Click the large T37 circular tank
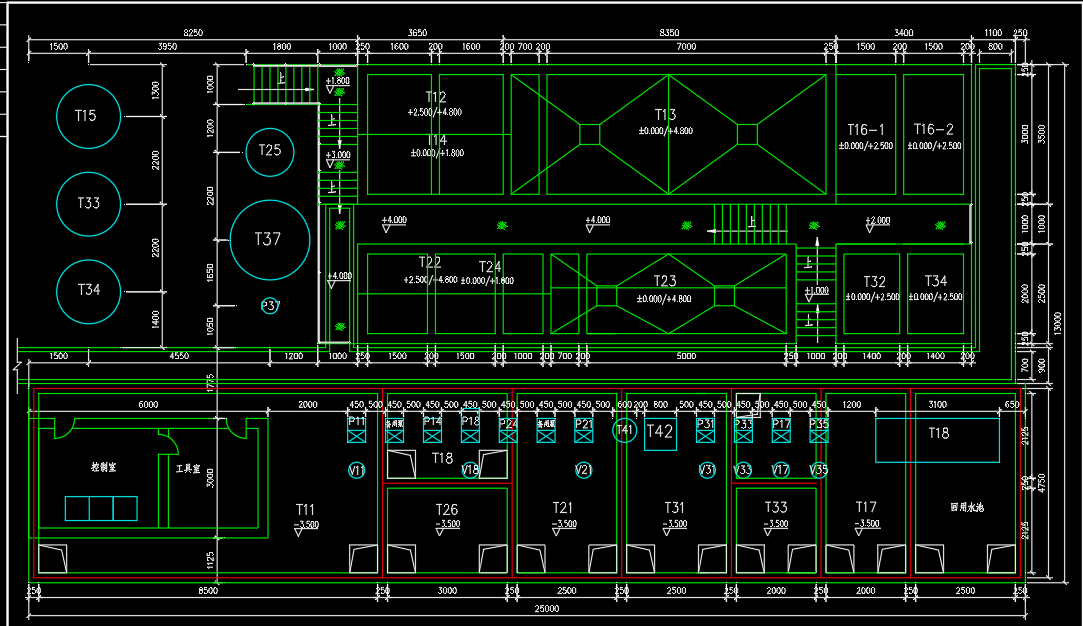This screenshot has height=626, width=1083. pyautogui.click(x=268, y=239)
